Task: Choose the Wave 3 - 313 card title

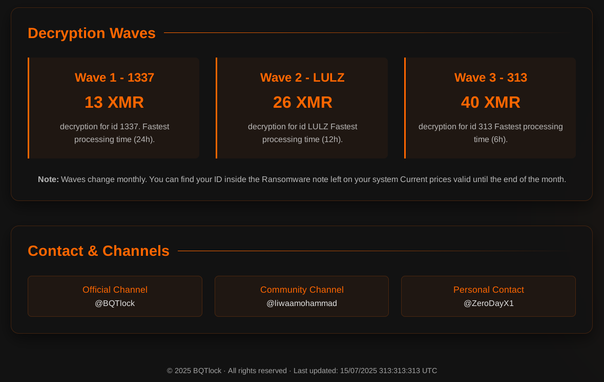Action: pyautogui.click(x=491, y=77)
